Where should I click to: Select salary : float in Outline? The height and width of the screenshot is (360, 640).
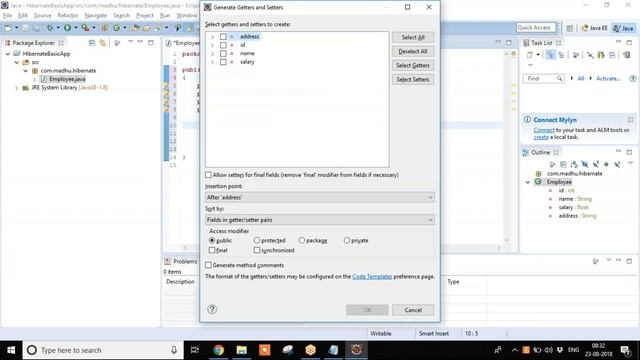573,207
